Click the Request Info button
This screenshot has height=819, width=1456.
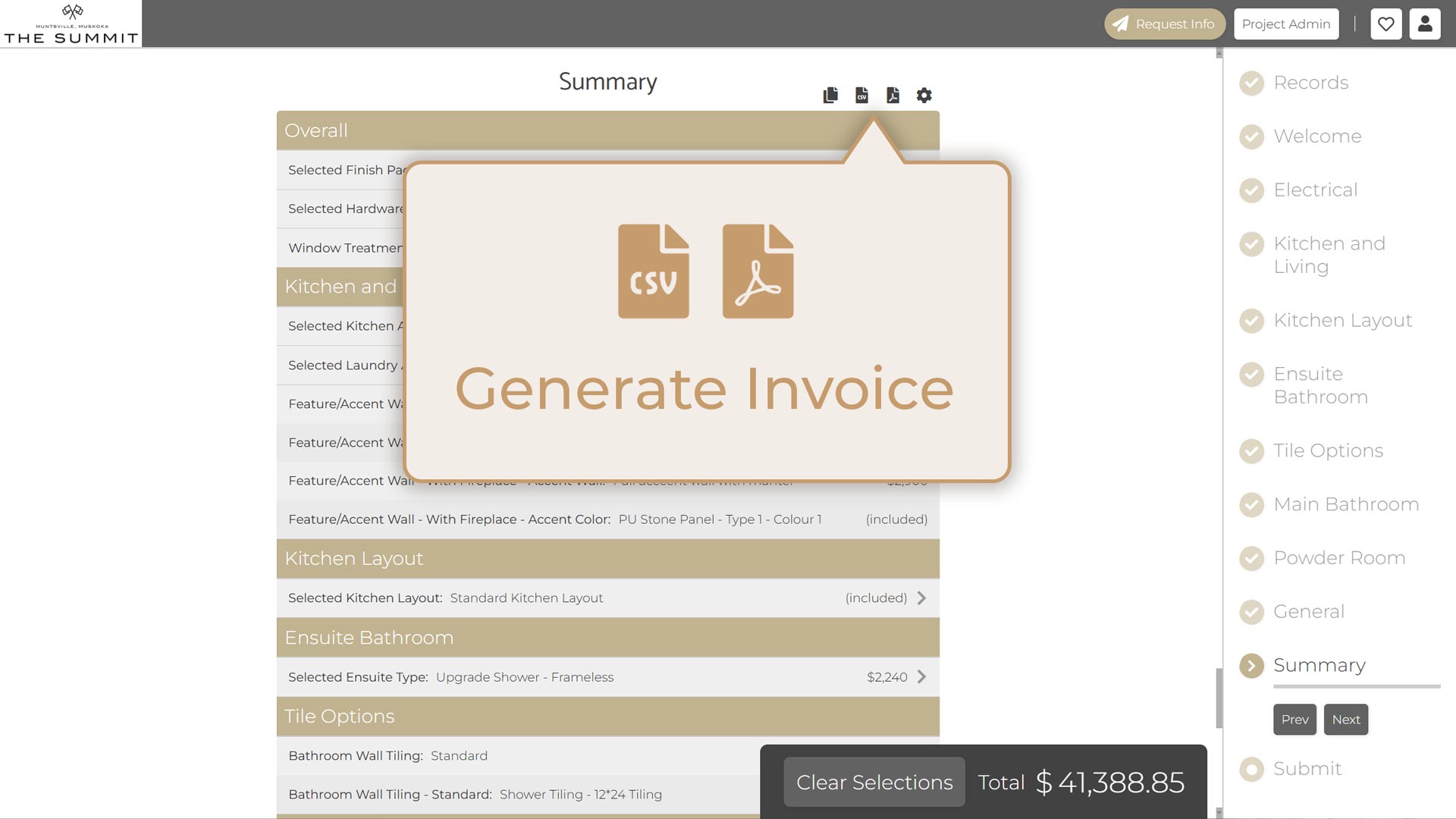click(1164, 24)
